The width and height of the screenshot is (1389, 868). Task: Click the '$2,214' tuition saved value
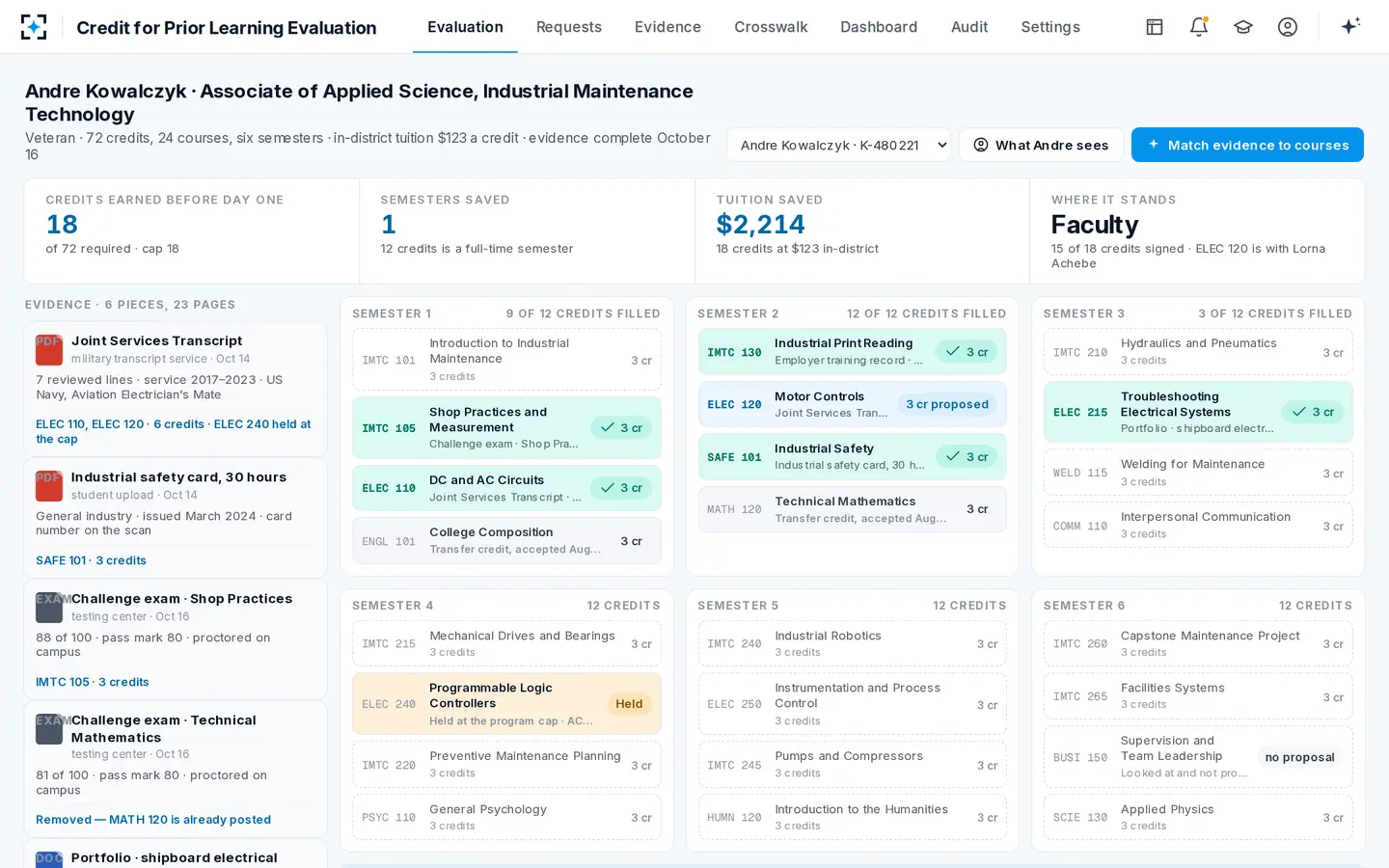click(x=760, y=225)
